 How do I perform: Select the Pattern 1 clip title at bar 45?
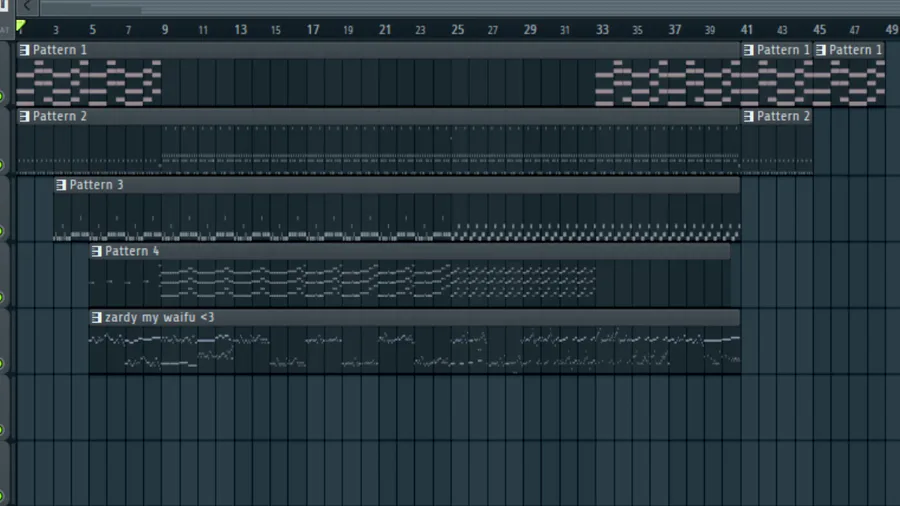(x=856, y=50)
